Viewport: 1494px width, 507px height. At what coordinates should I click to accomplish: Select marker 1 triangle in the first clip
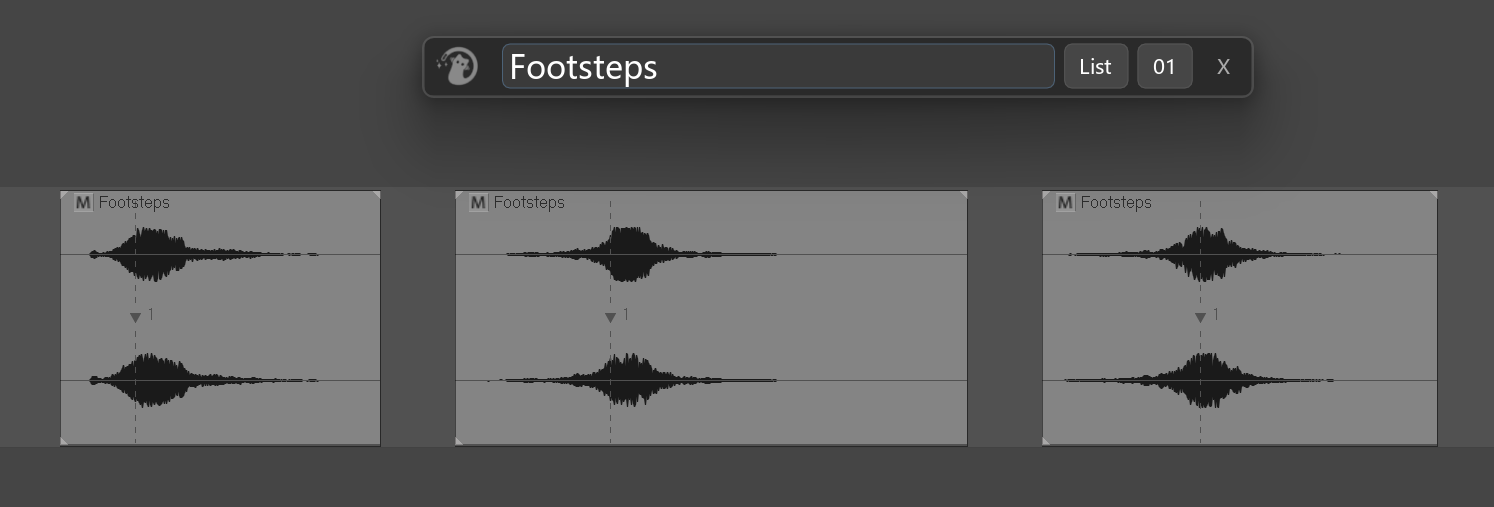(x=135, y=318)
